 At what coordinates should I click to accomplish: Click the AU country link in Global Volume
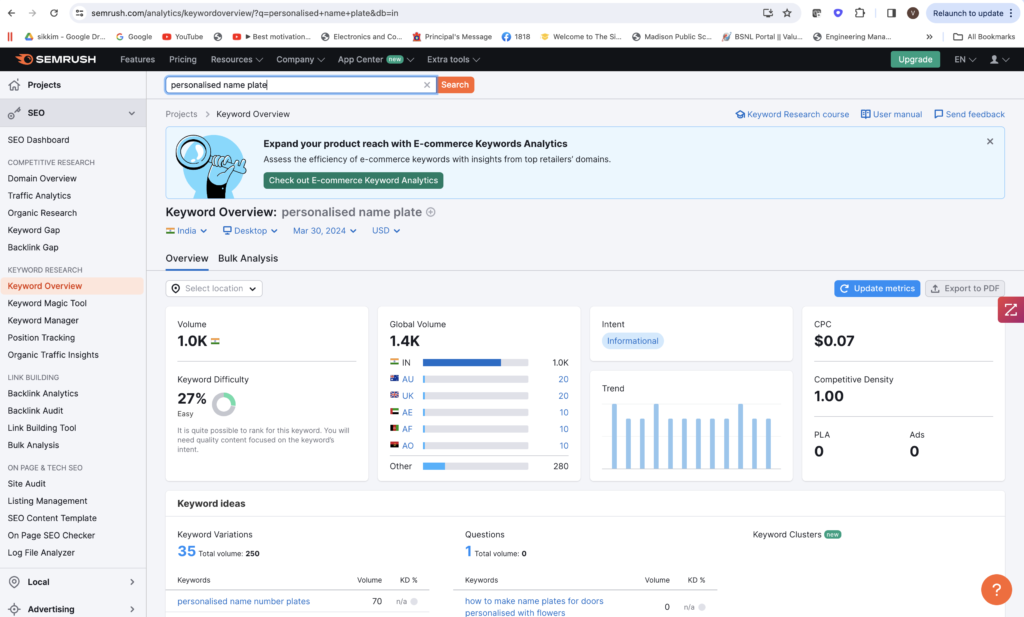pyautogui.click(x=408, y=379)
